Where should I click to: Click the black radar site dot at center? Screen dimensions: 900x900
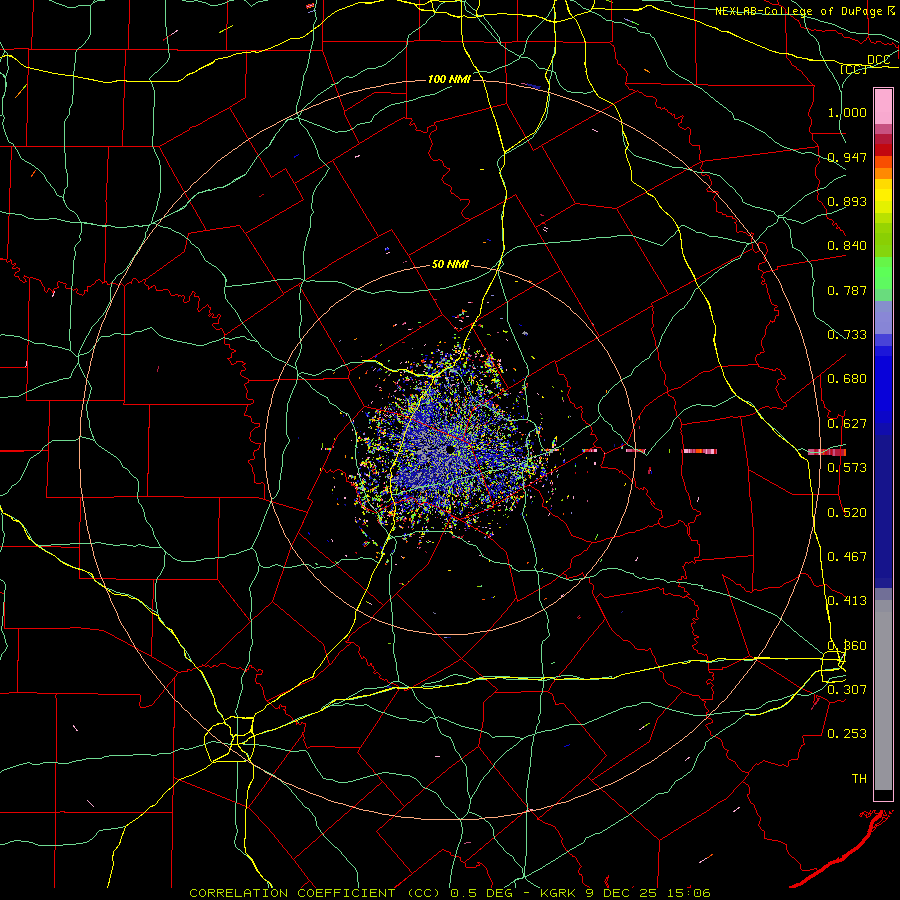[451, 449]
